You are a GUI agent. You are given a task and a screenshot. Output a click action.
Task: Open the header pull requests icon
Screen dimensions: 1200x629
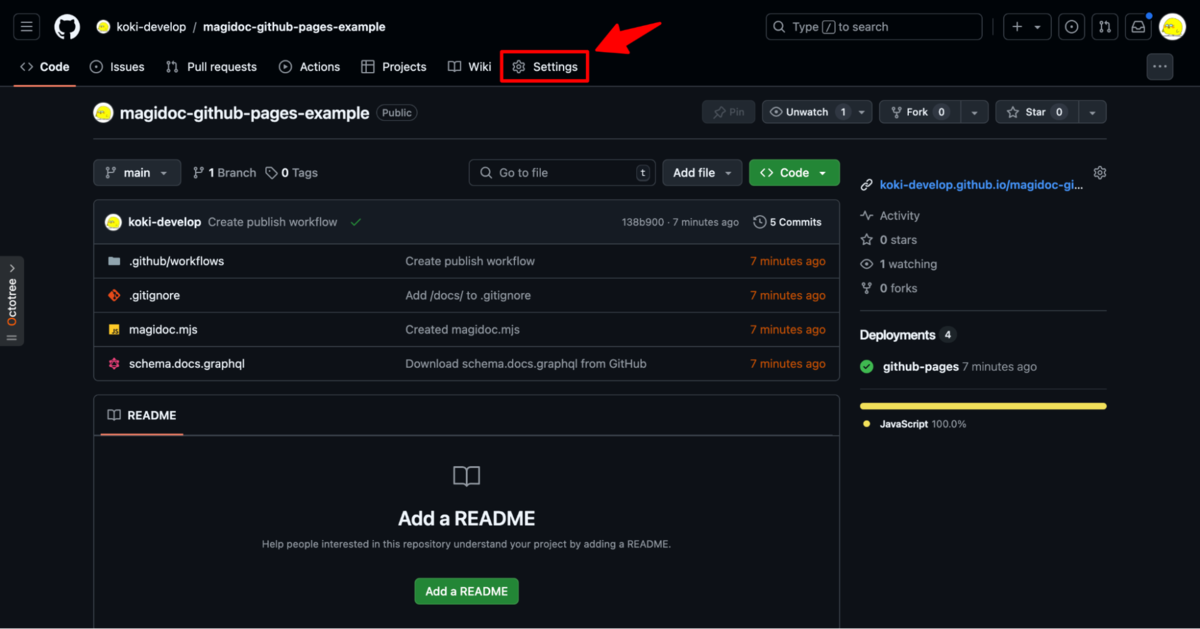coord(1105,27)
